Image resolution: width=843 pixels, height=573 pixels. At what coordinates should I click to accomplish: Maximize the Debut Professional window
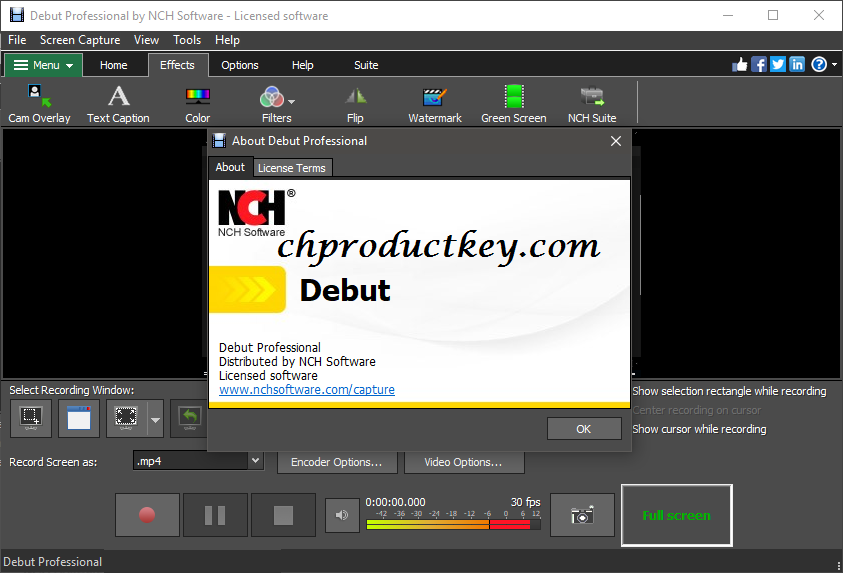pyautogui.click(x=773, y=15)
